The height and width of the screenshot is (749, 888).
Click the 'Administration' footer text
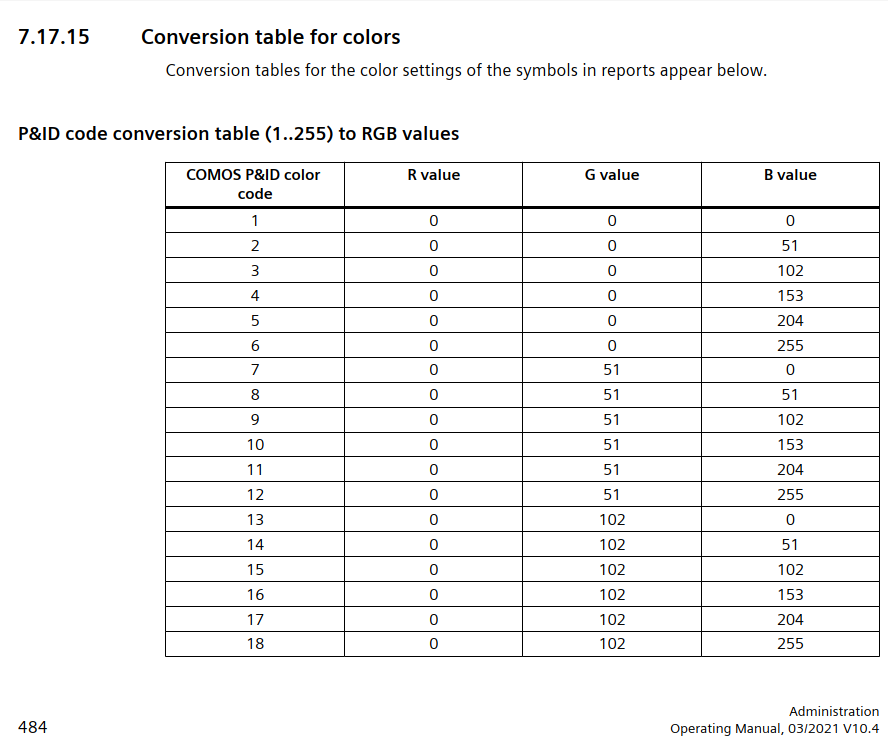[x=834, y=712]
